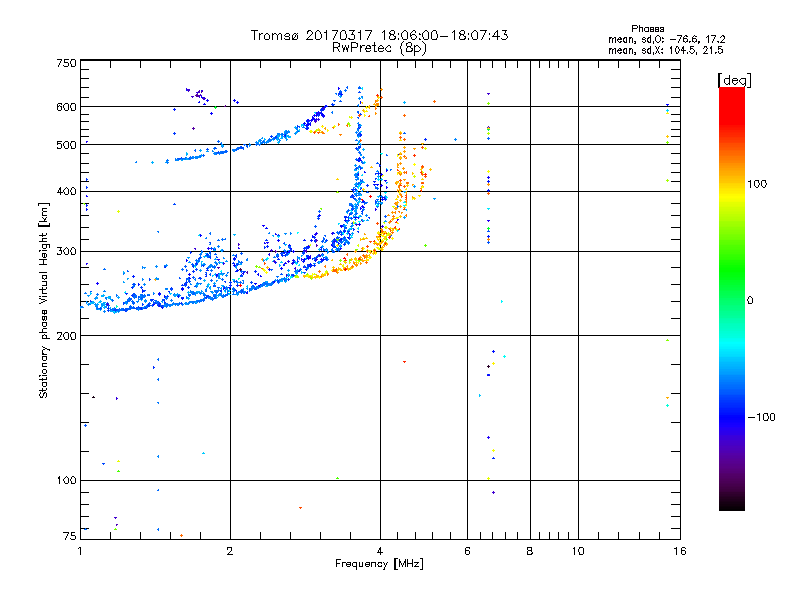Click the y-axis tick label '750'

[x=67, y=63]
